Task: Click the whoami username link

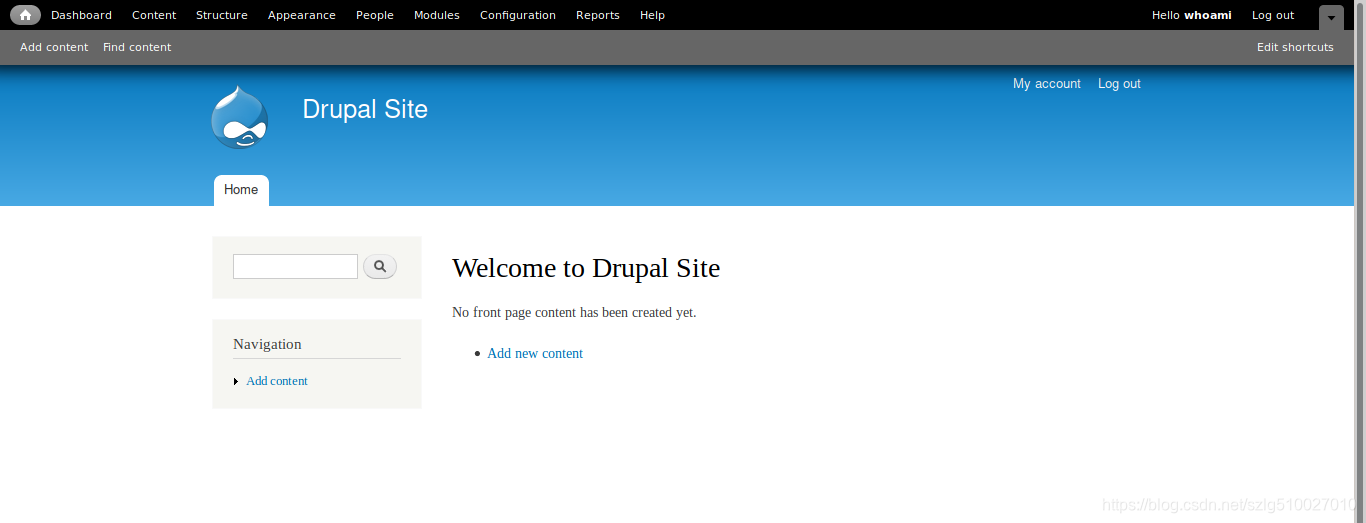Action: coord(1208,15)
